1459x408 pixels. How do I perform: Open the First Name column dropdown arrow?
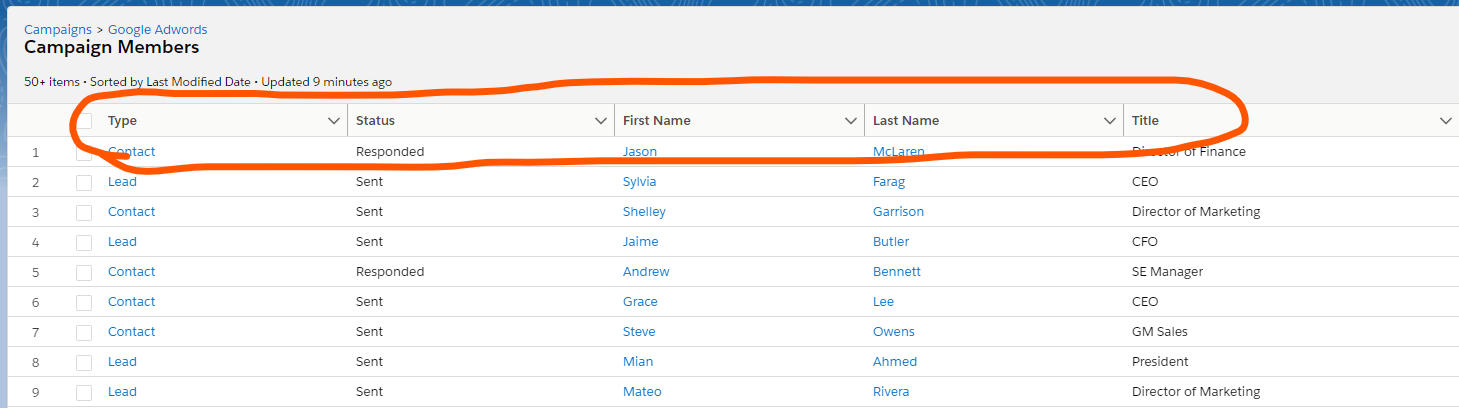click(x=851, y=121)
